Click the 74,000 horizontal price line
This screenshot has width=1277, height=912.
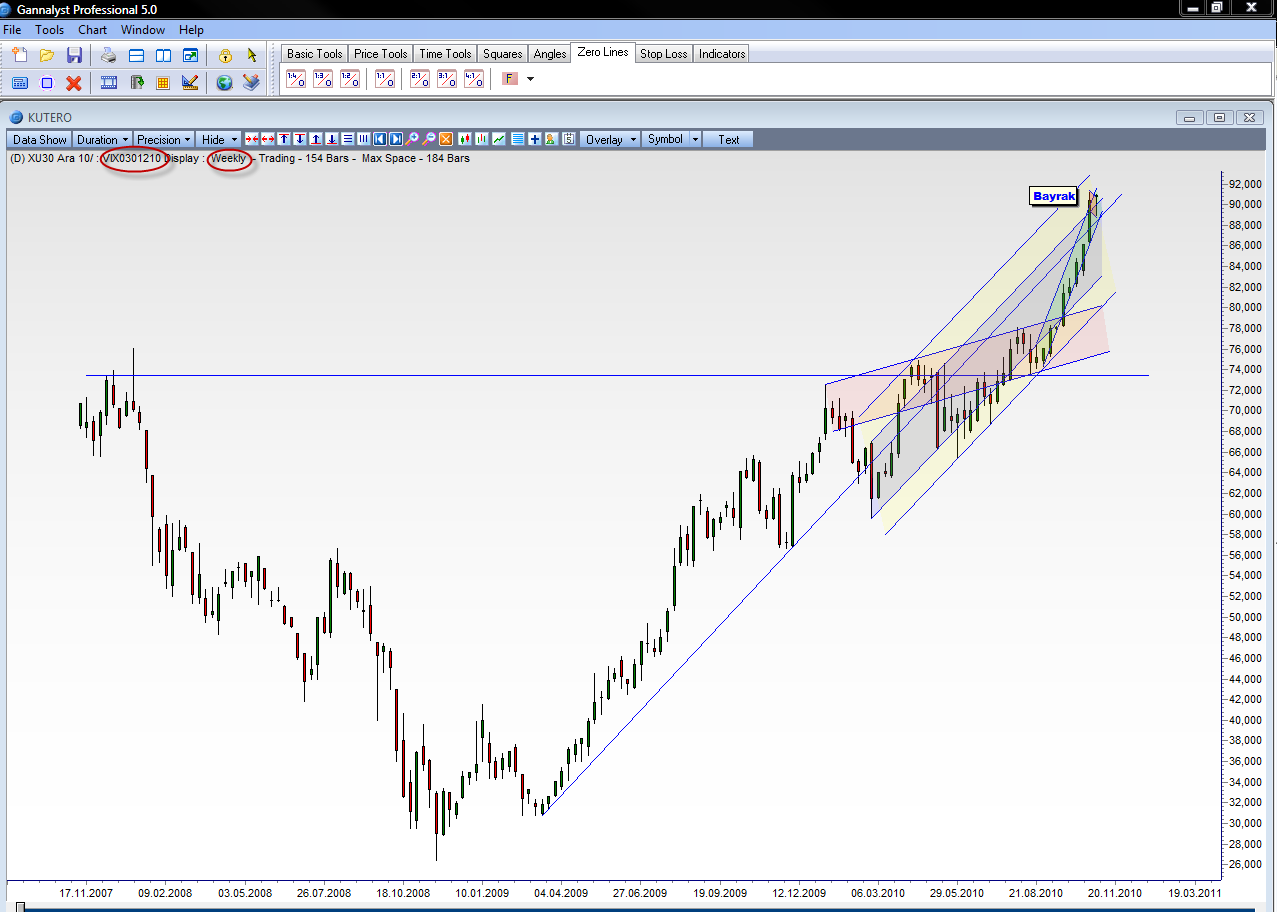[617, 375]
